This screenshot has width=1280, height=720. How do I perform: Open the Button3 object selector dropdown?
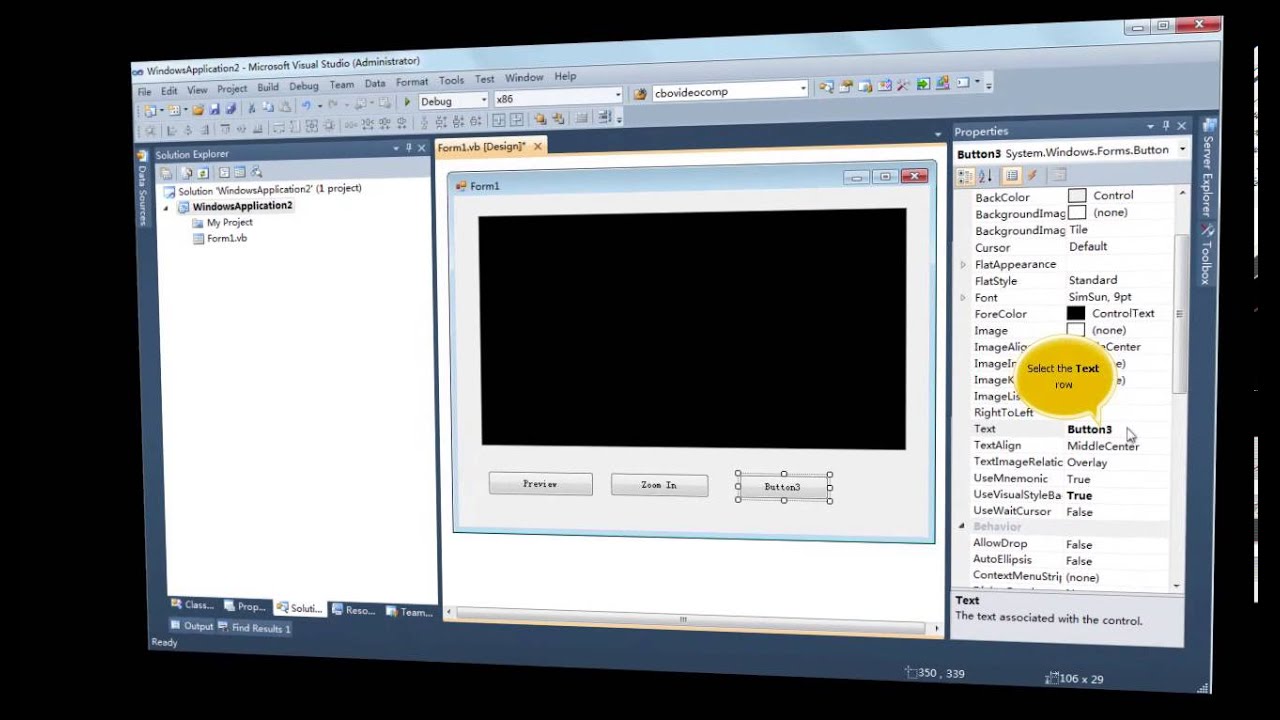pos(1181,150)
